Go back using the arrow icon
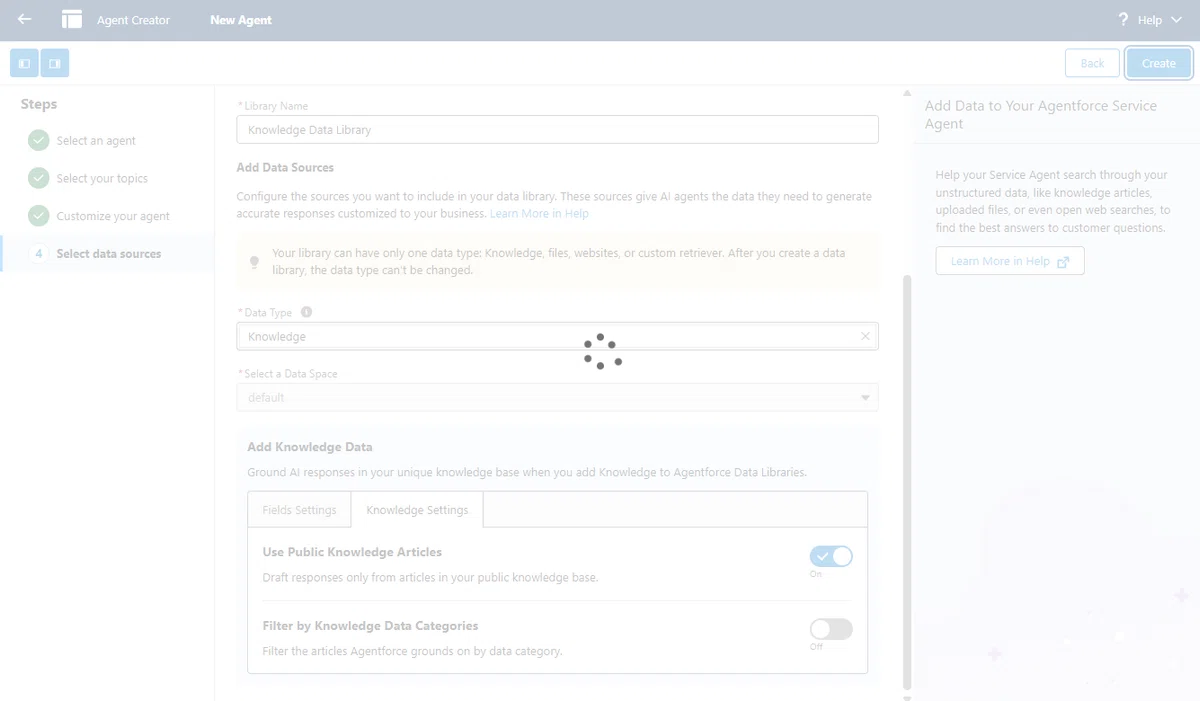1200x701 pixels. (24, 19)
